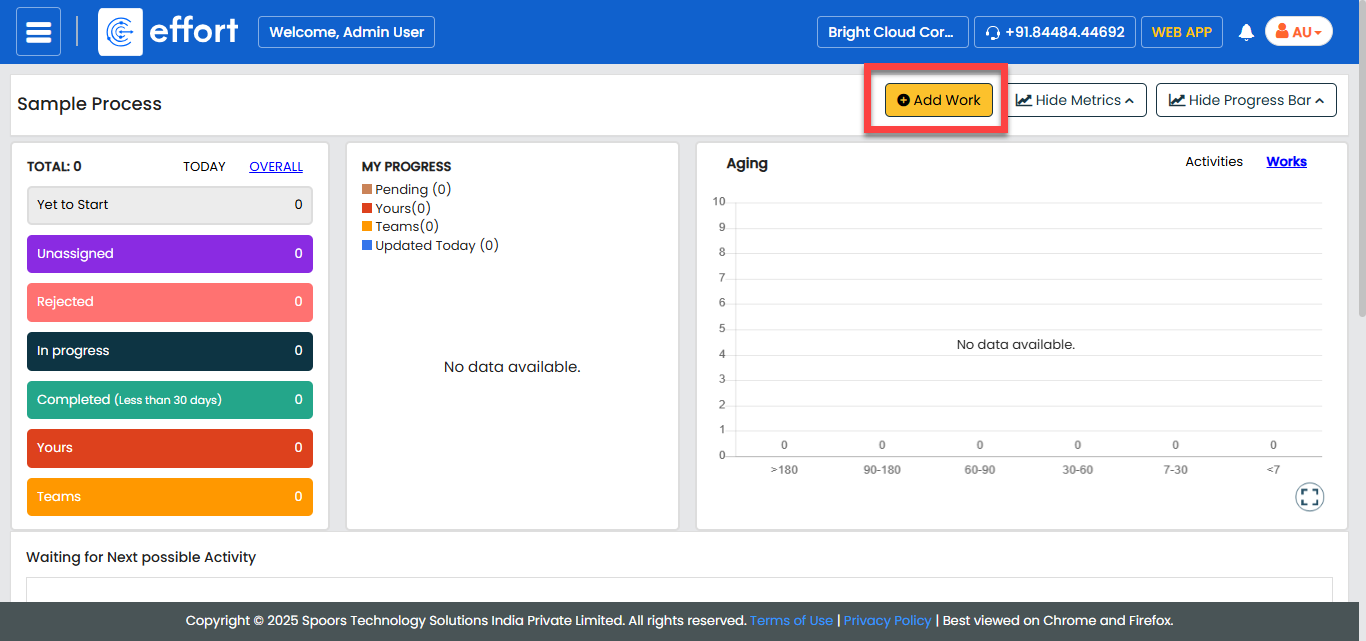The width and height of the screenshot is (1366, 641).
Task: Open the Terms of Use link
Action: coord(791,621)
